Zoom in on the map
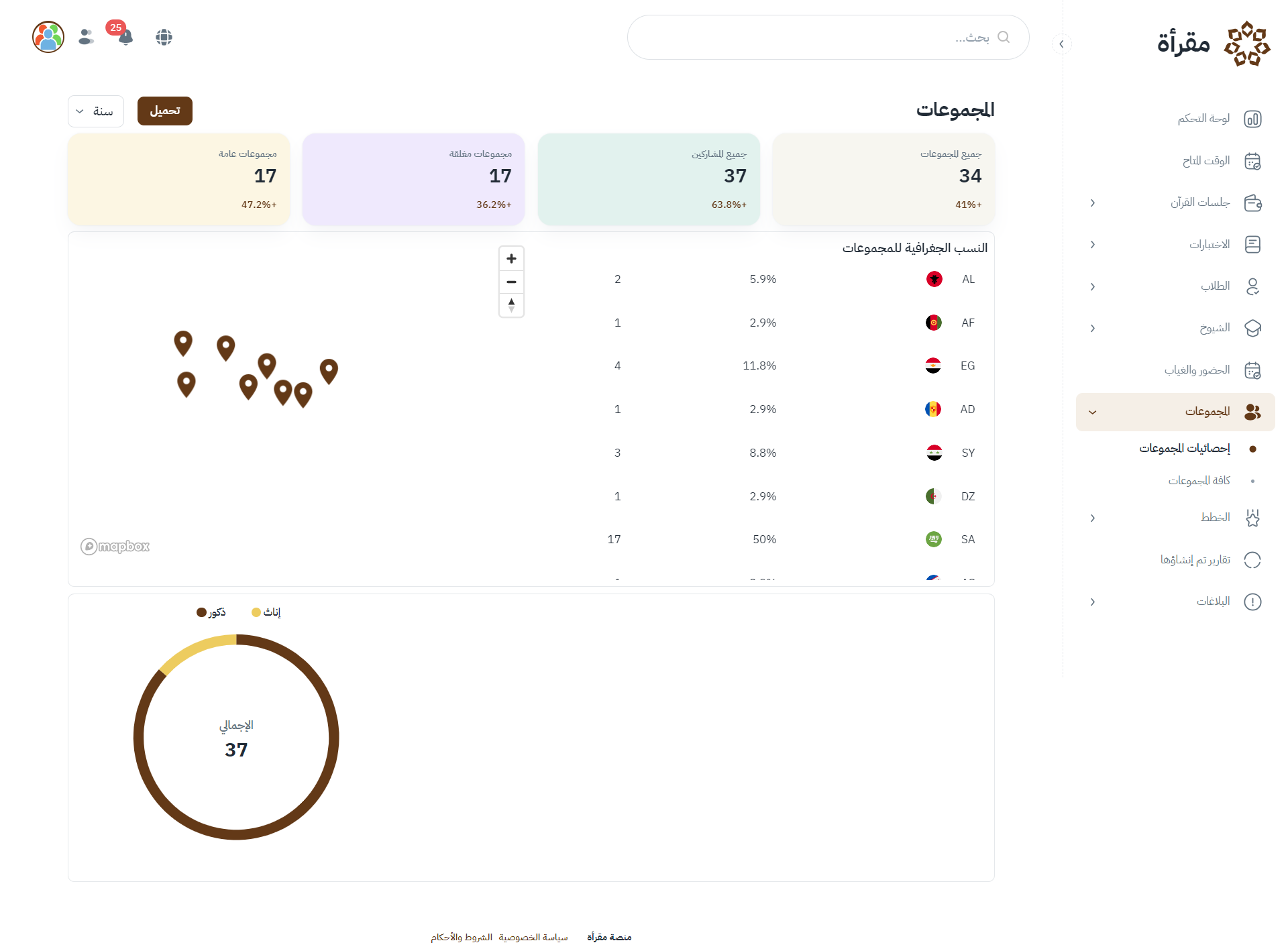The width and height of the screenshot is (1288, 951). coord(511,259)
